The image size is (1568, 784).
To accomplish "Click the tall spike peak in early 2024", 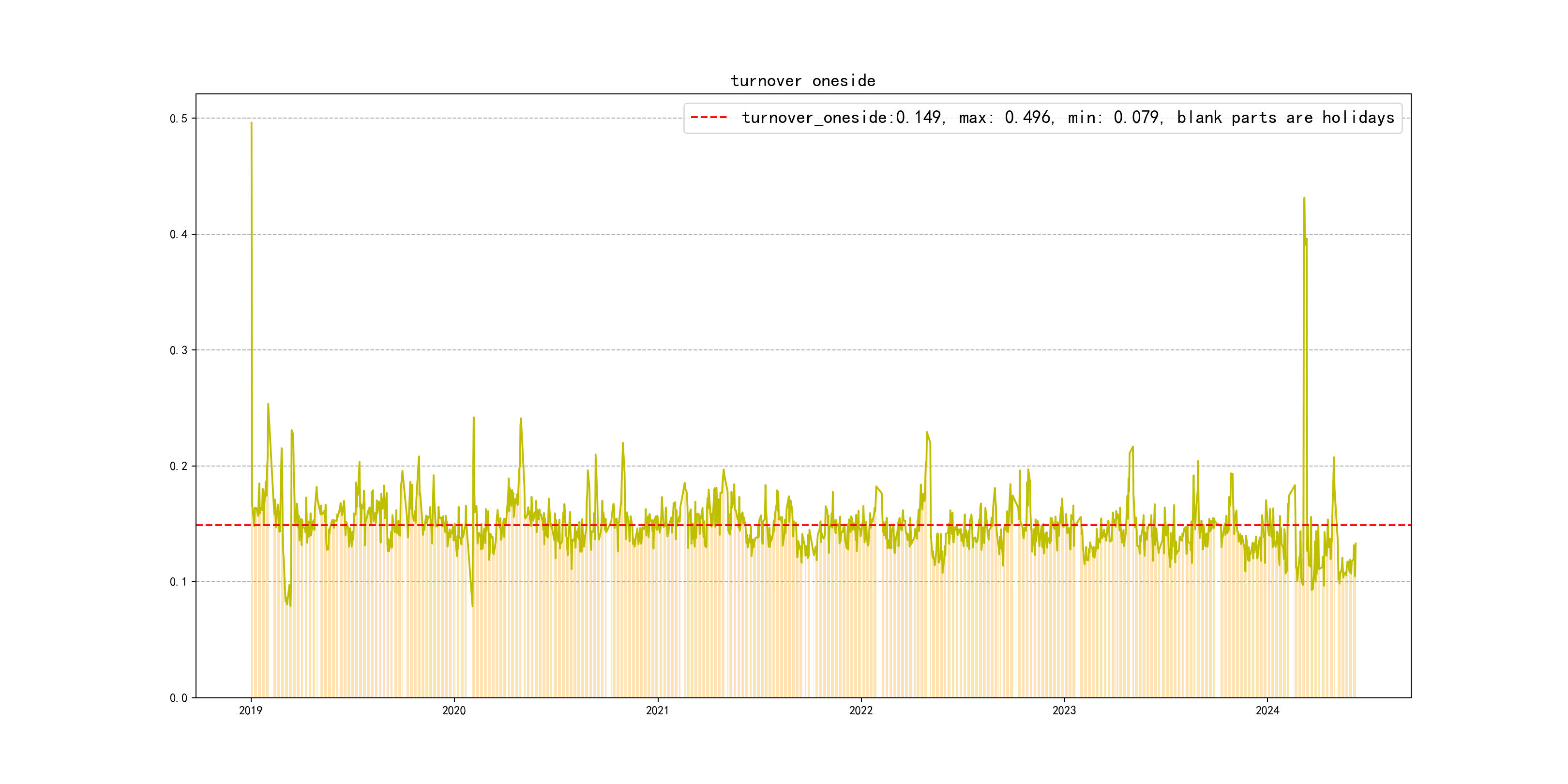I will coord(1304,198).
